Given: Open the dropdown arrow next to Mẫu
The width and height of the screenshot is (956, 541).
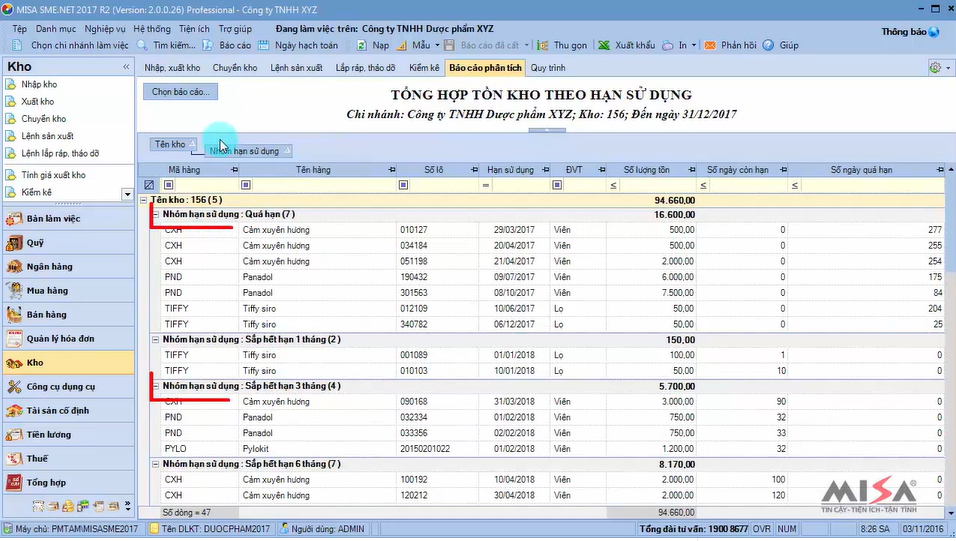Looking at the screenshot, I should coord(437,45).
